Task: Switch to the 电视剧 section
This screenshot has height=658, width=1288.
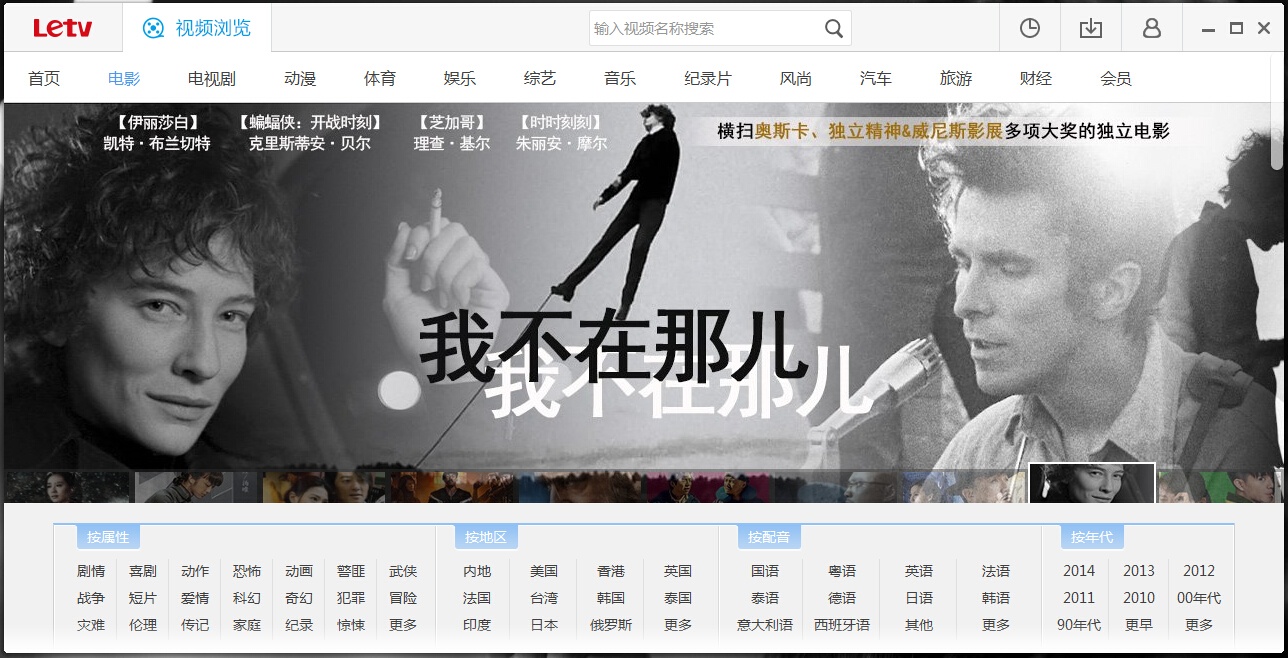Action: pos(210,77)
